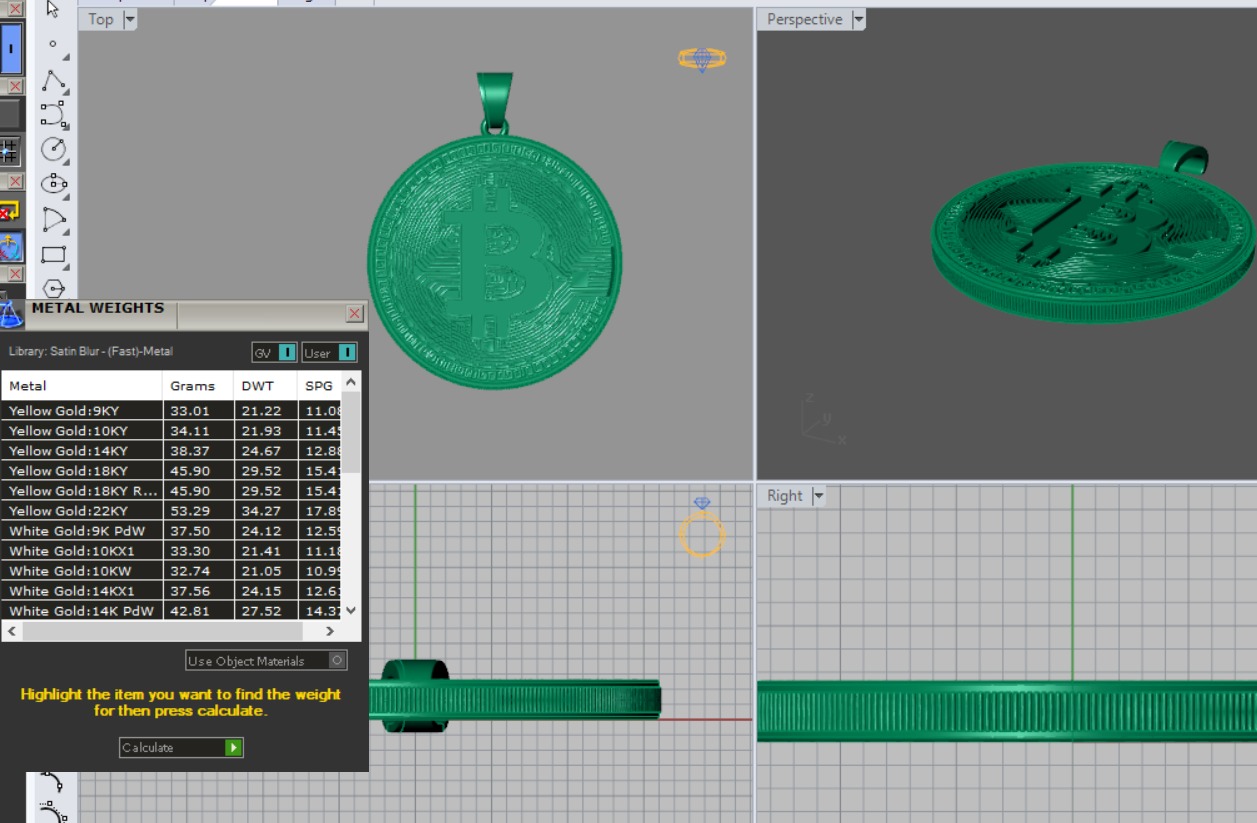The image size is (1257, 823).
Task: Select the Circle tool
Action: pos(53,149)
